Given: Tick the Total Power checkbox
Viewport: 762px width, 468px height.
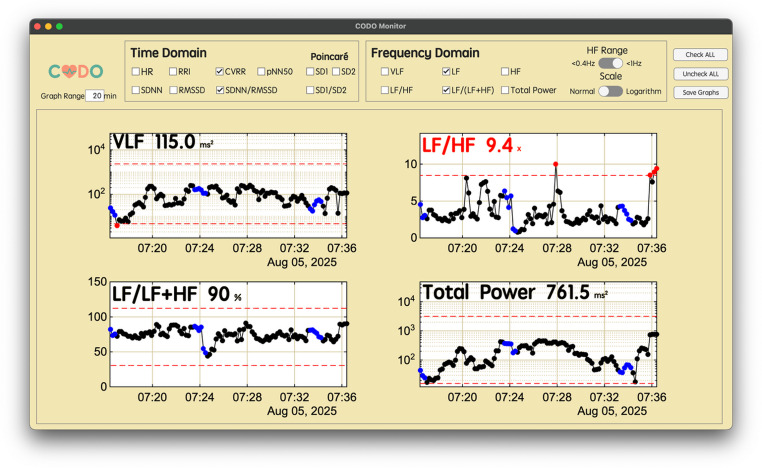Looking at the screenshot, I should coord(505,90).
